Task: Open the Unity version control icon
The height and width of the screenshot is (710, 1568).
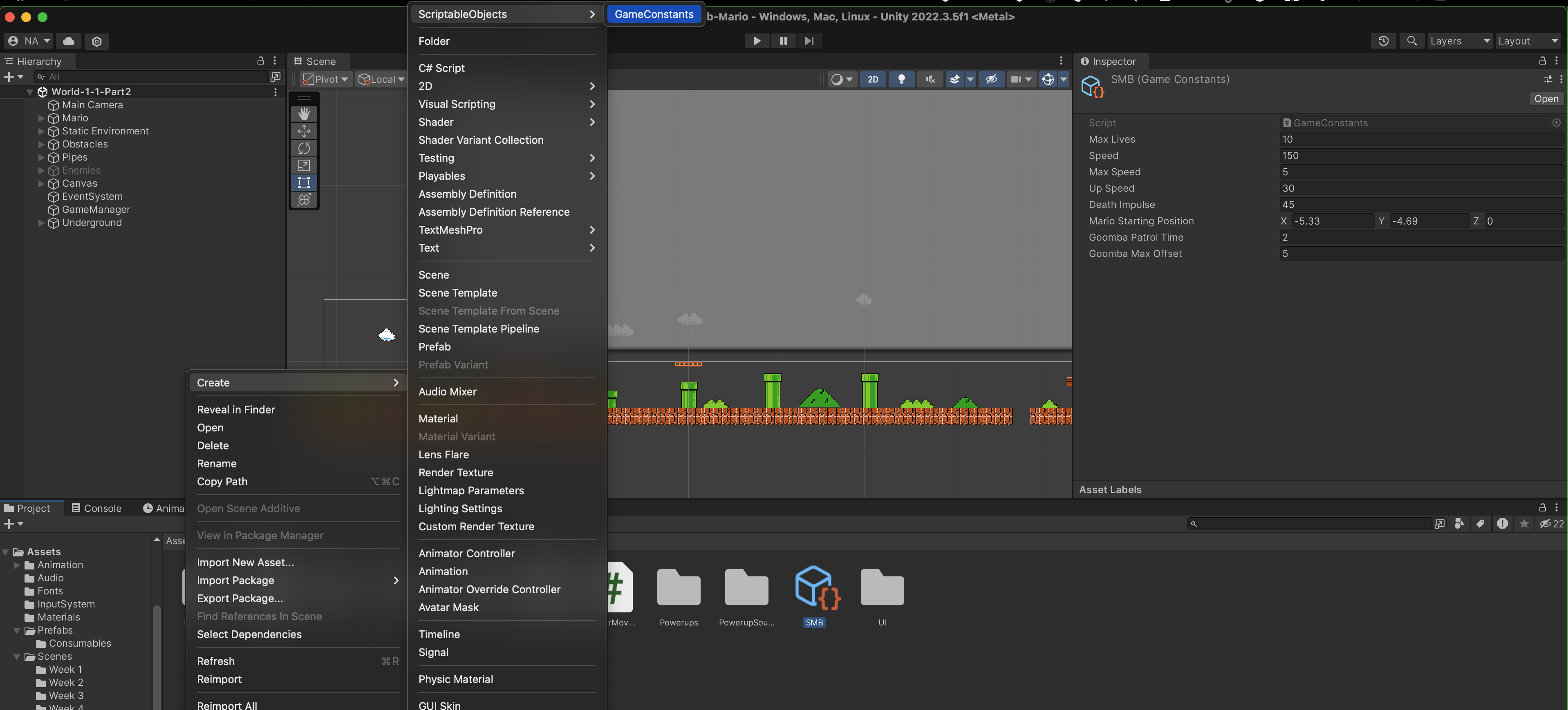Action: tap(97, 41)
